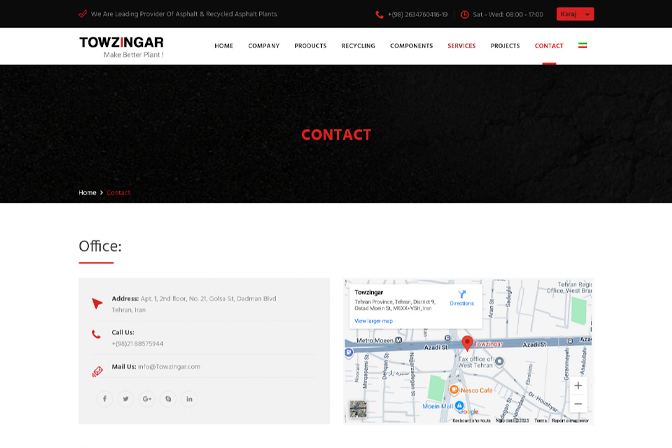
Task: Click the Google logo on the map
Action: pos(469,412)
